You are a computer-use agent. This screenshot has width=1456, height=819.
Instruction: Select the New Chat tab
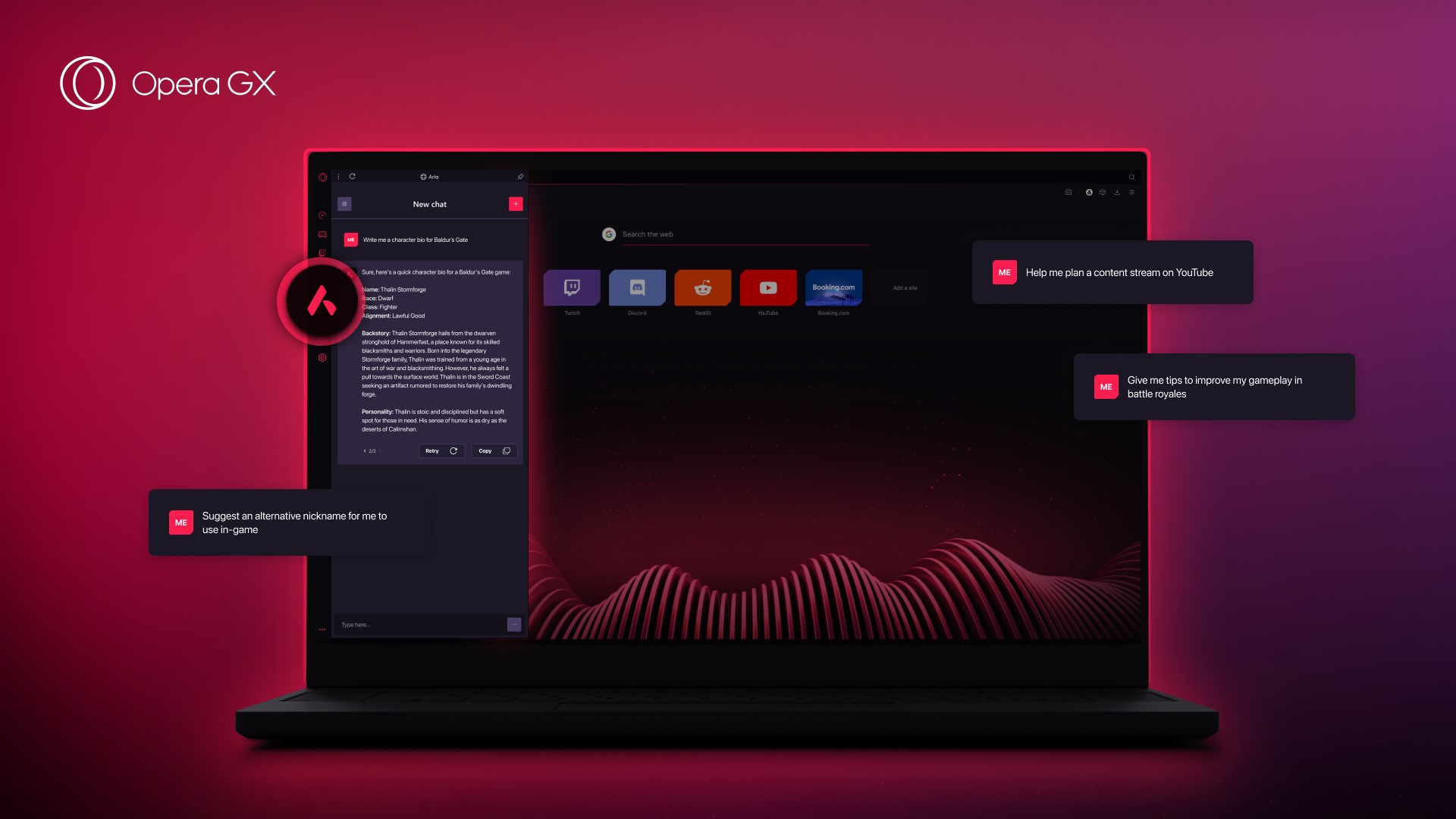coord(430,204)
